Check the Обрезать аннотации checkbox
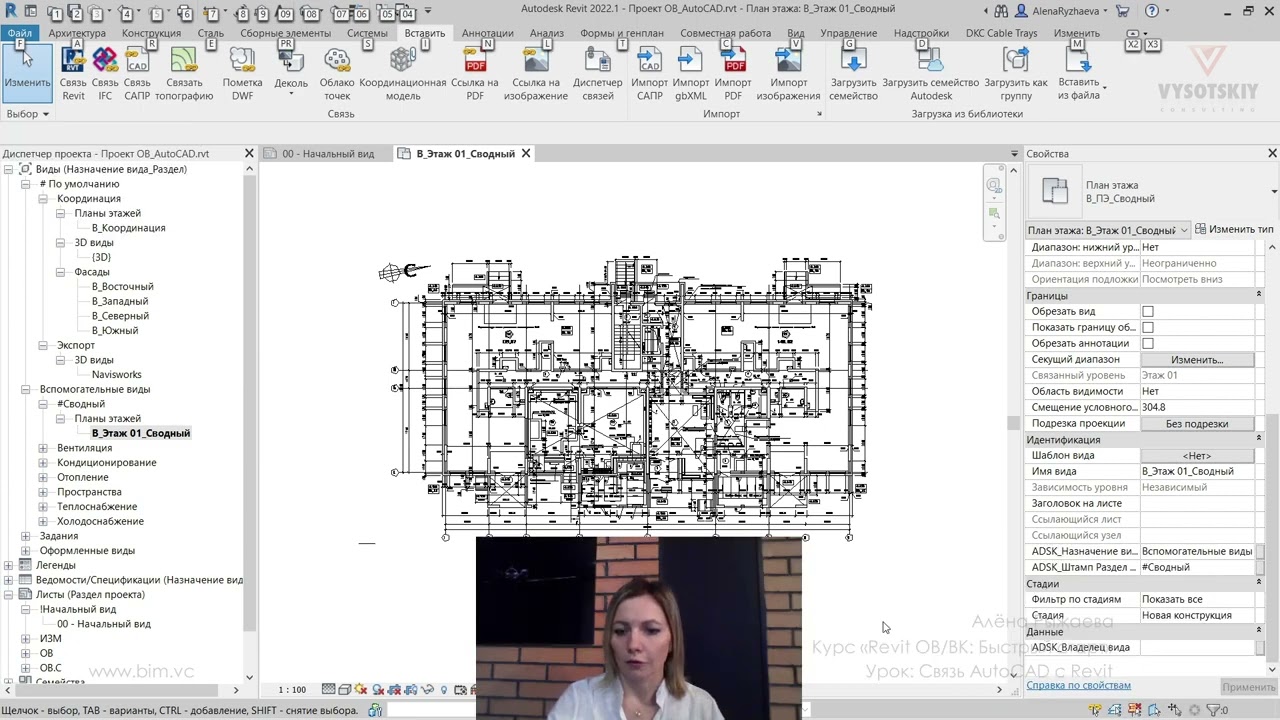1280x720 pixels. pos(1148,344)
